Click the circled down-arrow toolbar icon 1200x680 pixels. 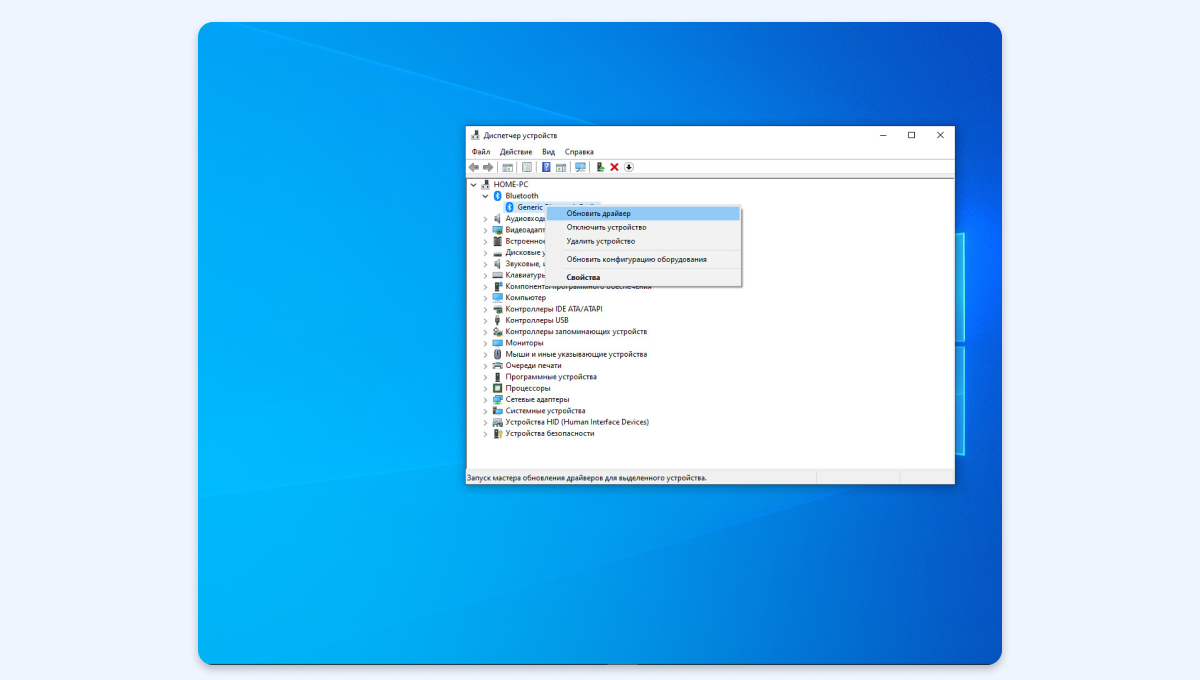(629, 167)
